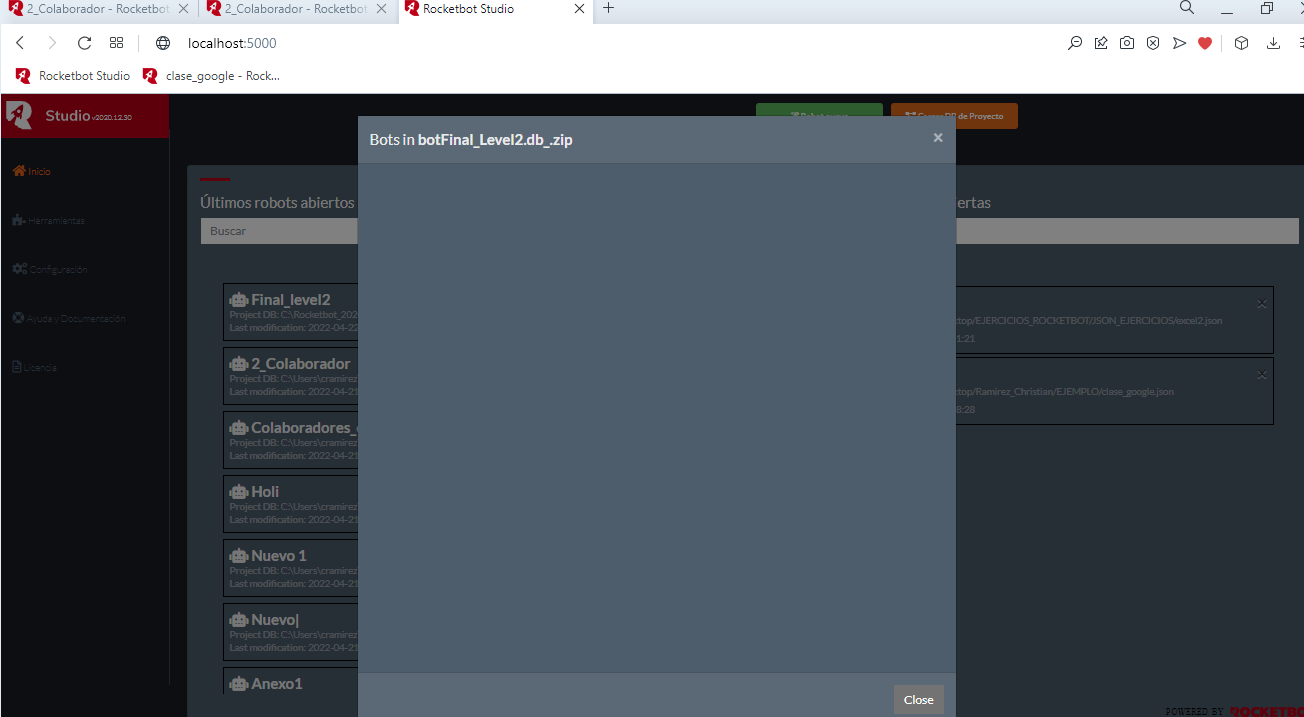
Task: Close the botFinal_Level2 dialog with the X
Action: tap(937, 138)
